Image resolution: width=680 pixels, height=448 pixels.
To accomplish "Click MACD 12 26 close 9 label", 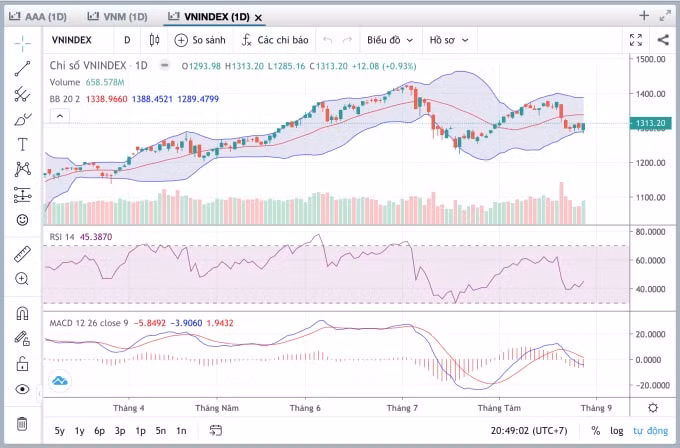I will 89,323.
